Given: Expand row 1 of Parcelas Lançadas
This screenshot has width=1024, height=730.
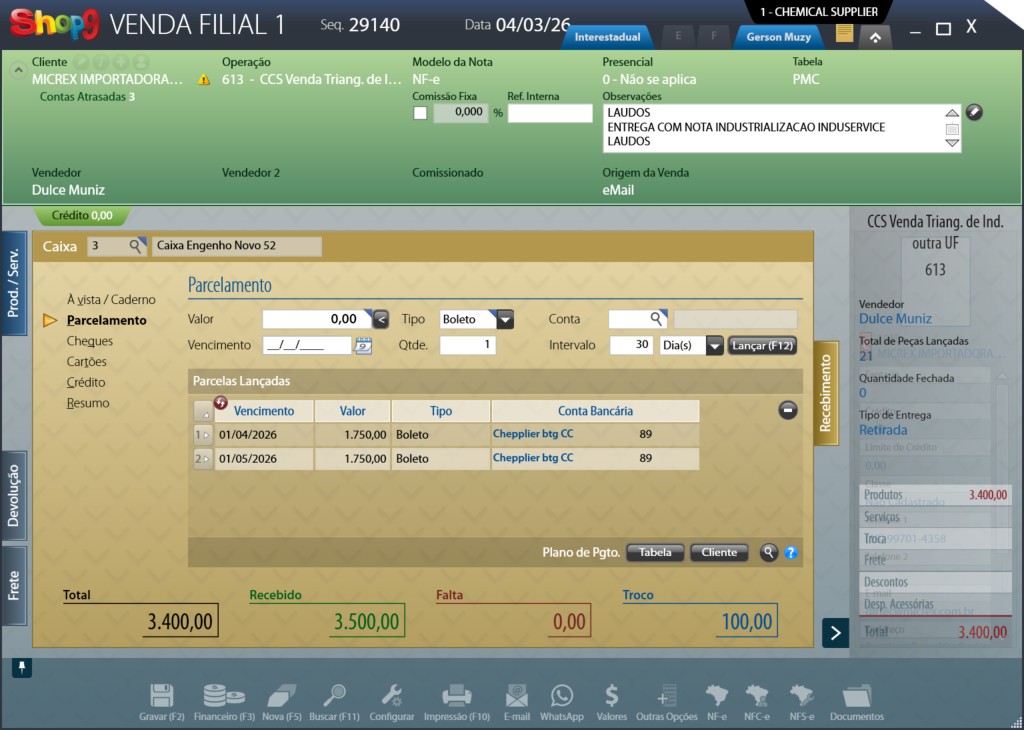Looking at the screenshot, I should [202, 435].
